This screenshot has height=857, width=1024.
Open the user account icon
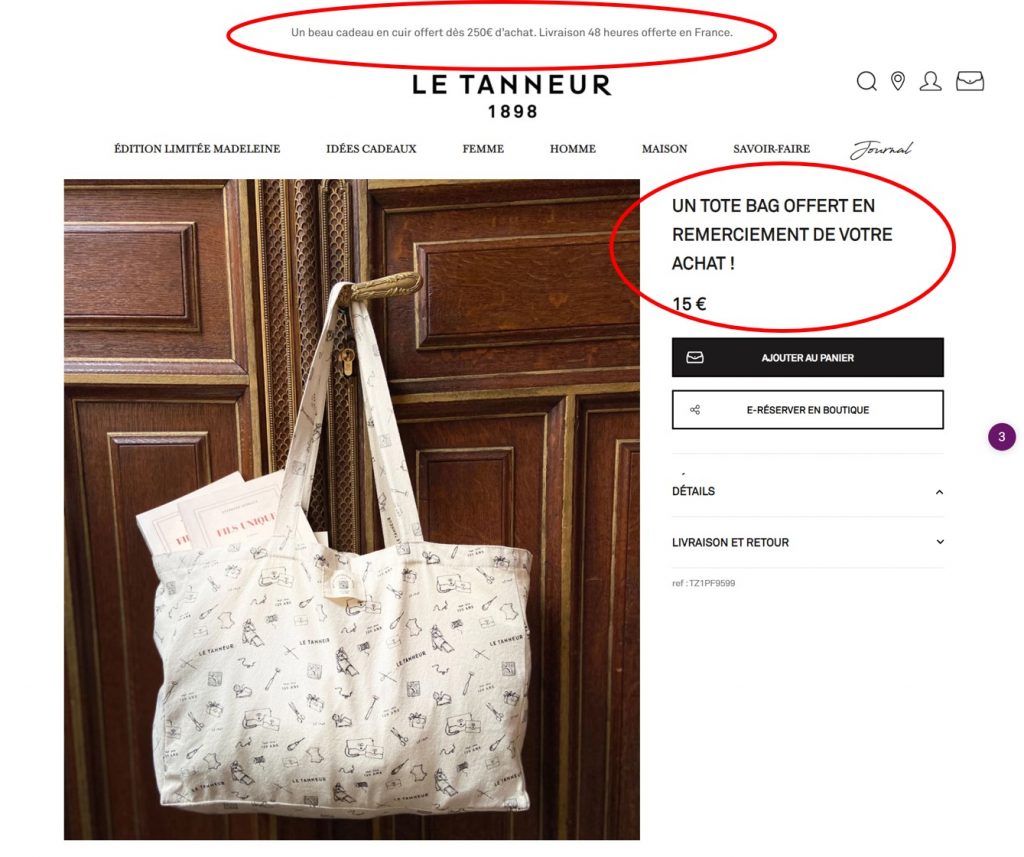(x=931, y=81)
